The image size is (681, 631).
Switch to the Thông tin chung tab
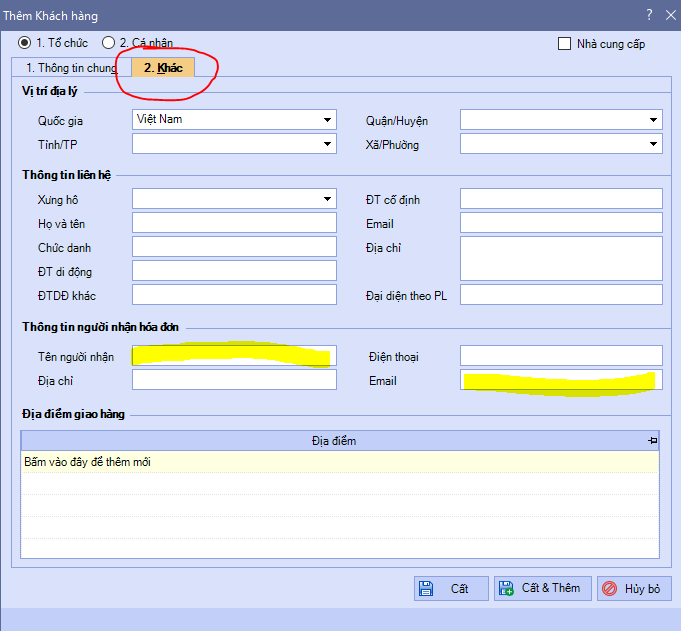click(x=71, y=68)
